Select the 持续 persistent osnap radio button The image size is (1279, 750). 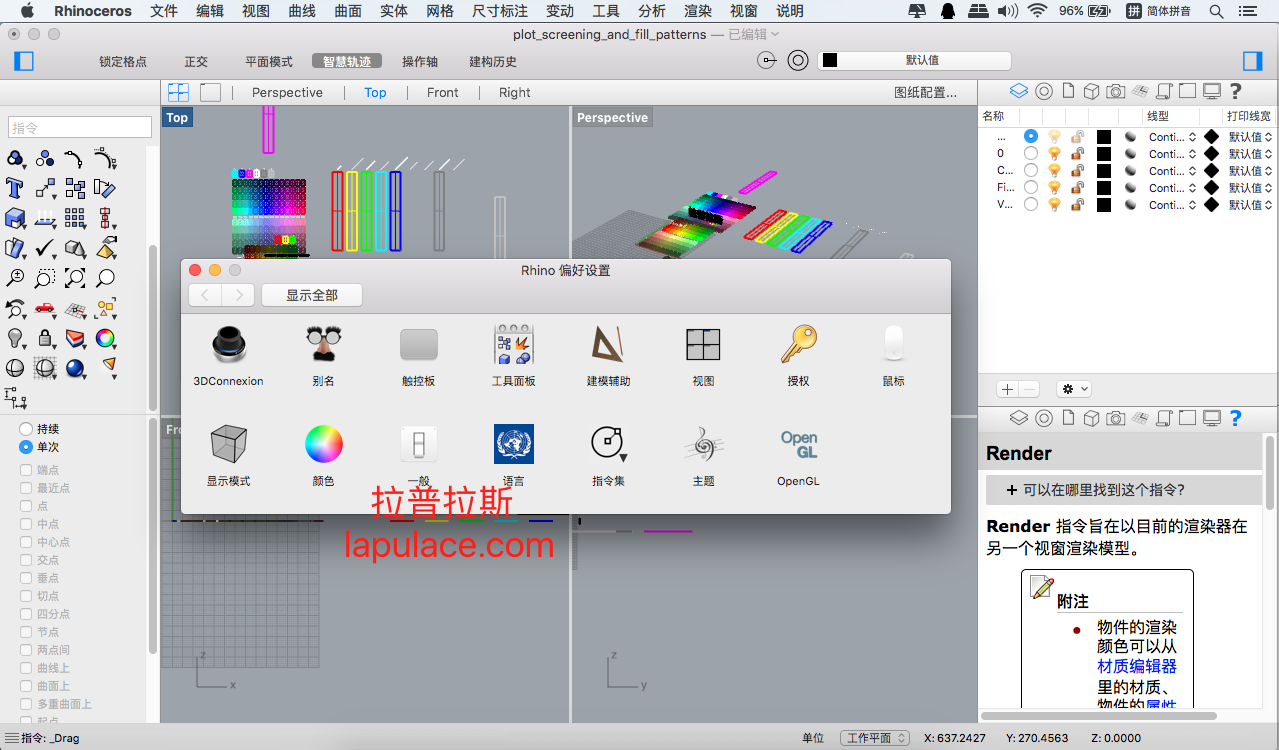click(x=26, y=429)
